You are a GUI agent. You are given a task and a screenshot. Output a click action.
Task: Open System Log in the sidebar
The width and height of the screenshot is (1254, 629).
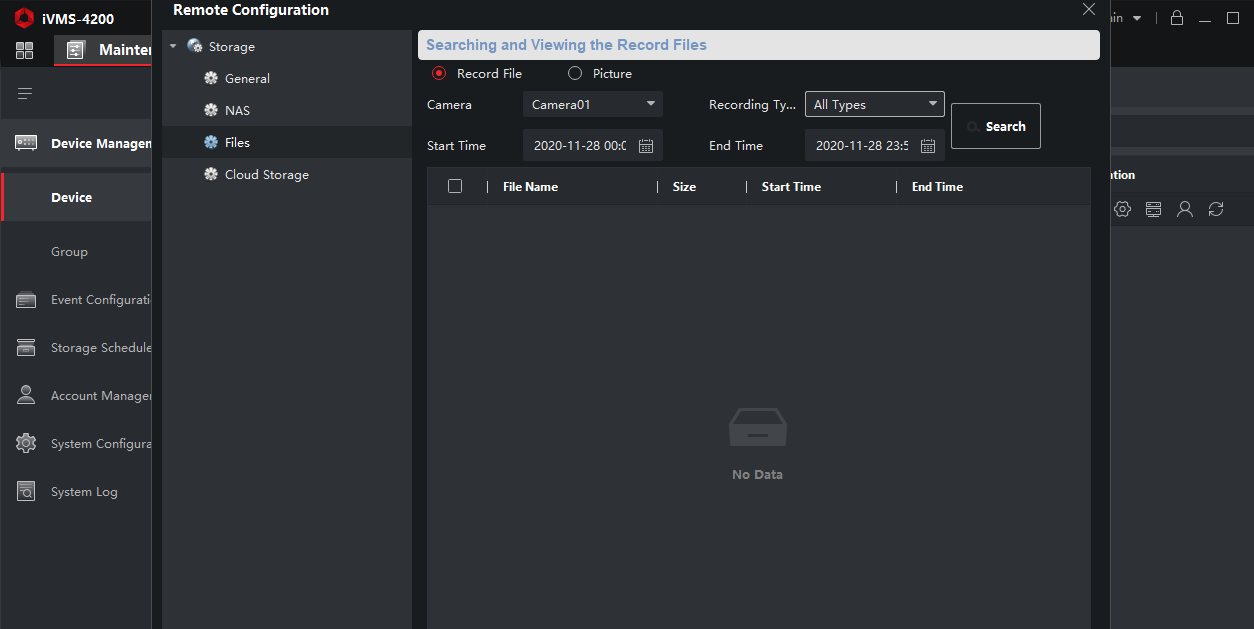click(84, 492)
